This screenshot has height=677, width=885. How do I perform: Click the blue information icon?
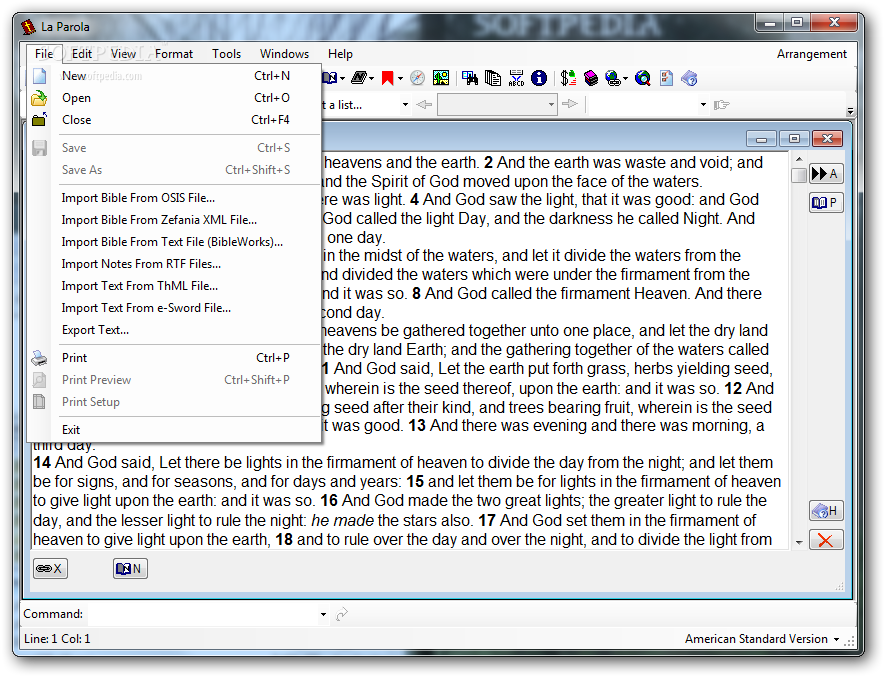[x=539, y=78]
